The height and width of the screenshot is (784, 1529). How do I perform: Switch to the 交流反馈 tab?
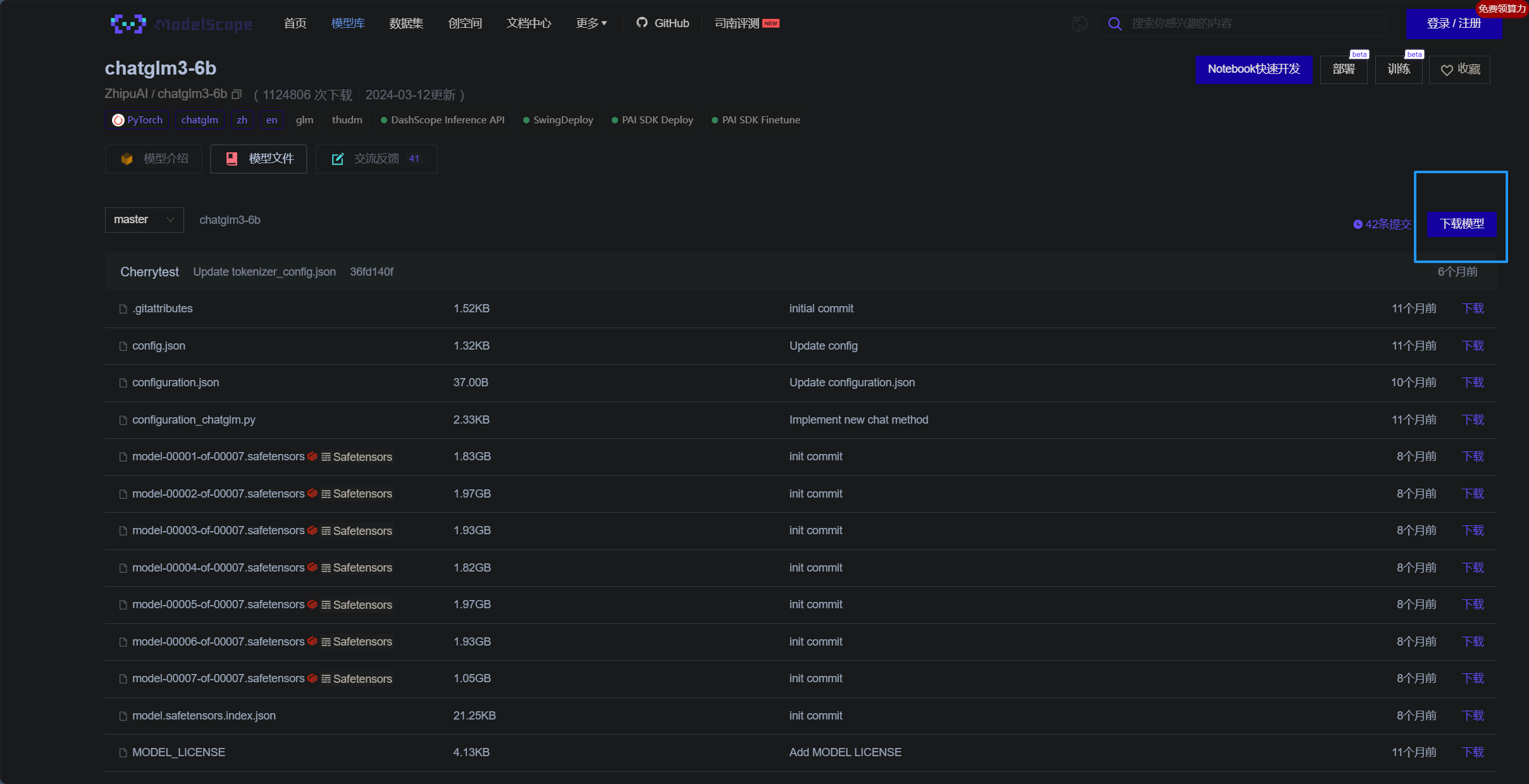point(376,159)
